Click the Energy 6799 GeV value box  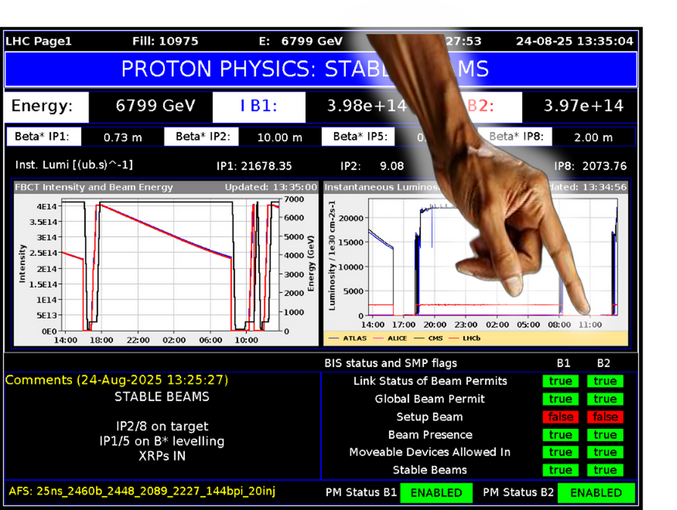click(148, 106)
